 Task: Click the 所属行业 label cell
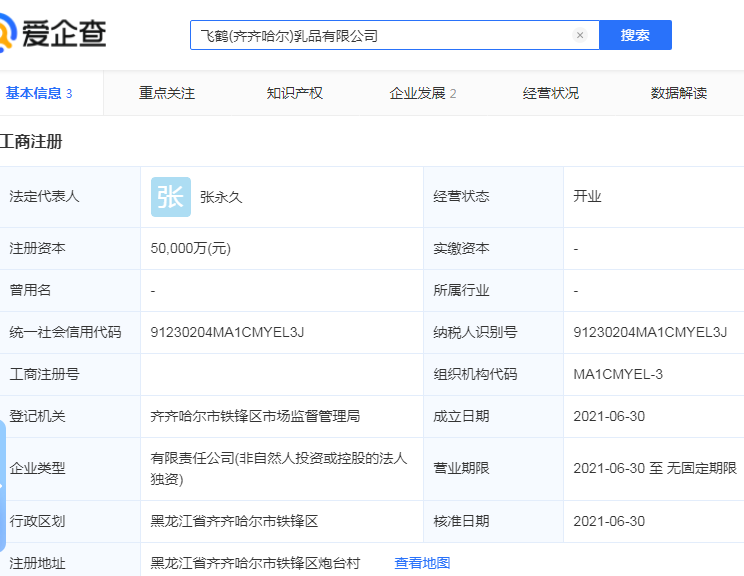(493, 290)
